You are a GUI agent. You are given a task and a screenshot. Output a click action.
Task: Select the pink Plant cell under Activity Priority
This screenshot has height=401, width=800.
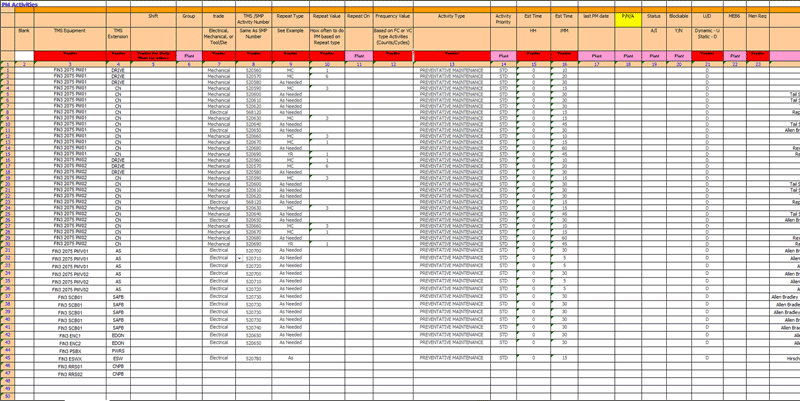coord(504,56)
